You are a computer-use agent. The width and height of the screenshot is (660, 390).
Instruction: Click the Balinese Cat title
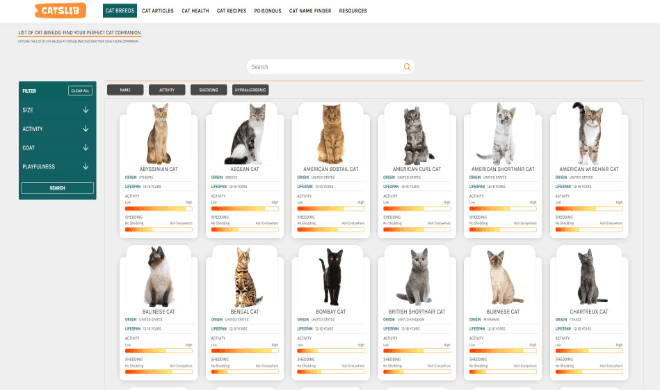click(x=159, y=312)
